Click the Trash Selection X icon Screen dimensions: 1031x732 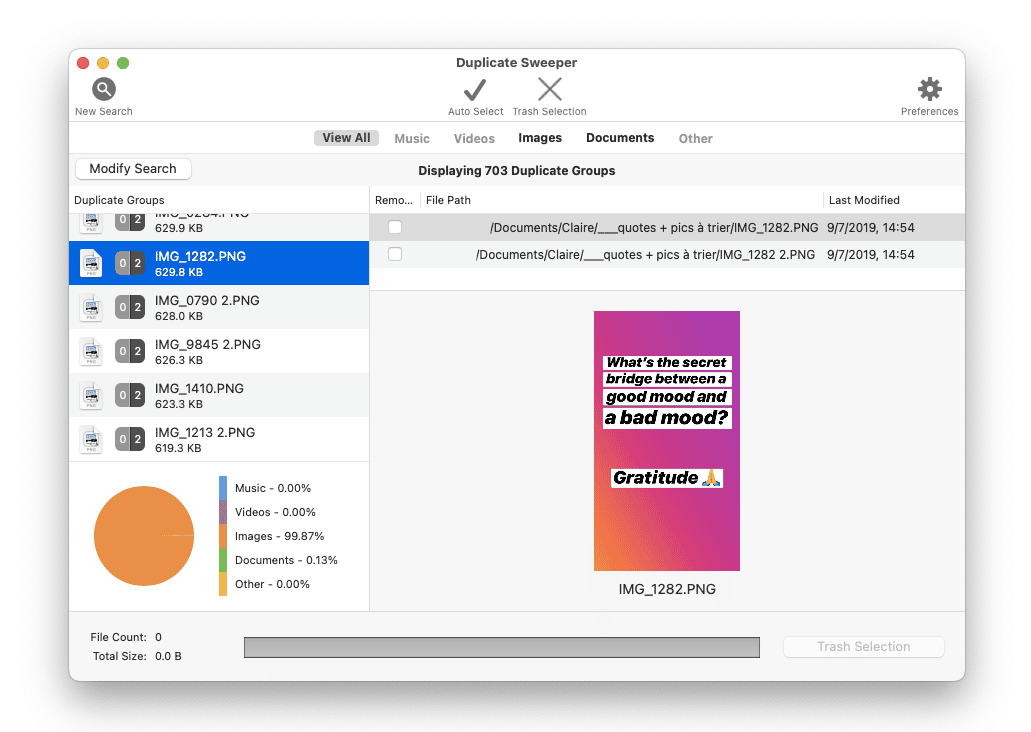(549, 90)
